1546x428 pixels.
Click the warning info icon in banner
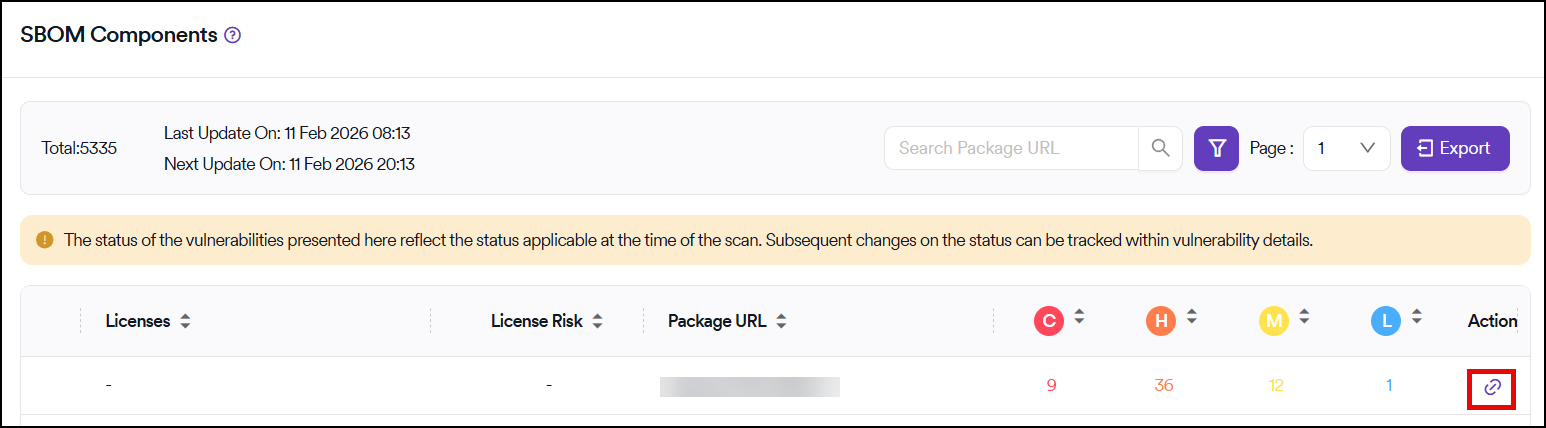pos(44,240)
